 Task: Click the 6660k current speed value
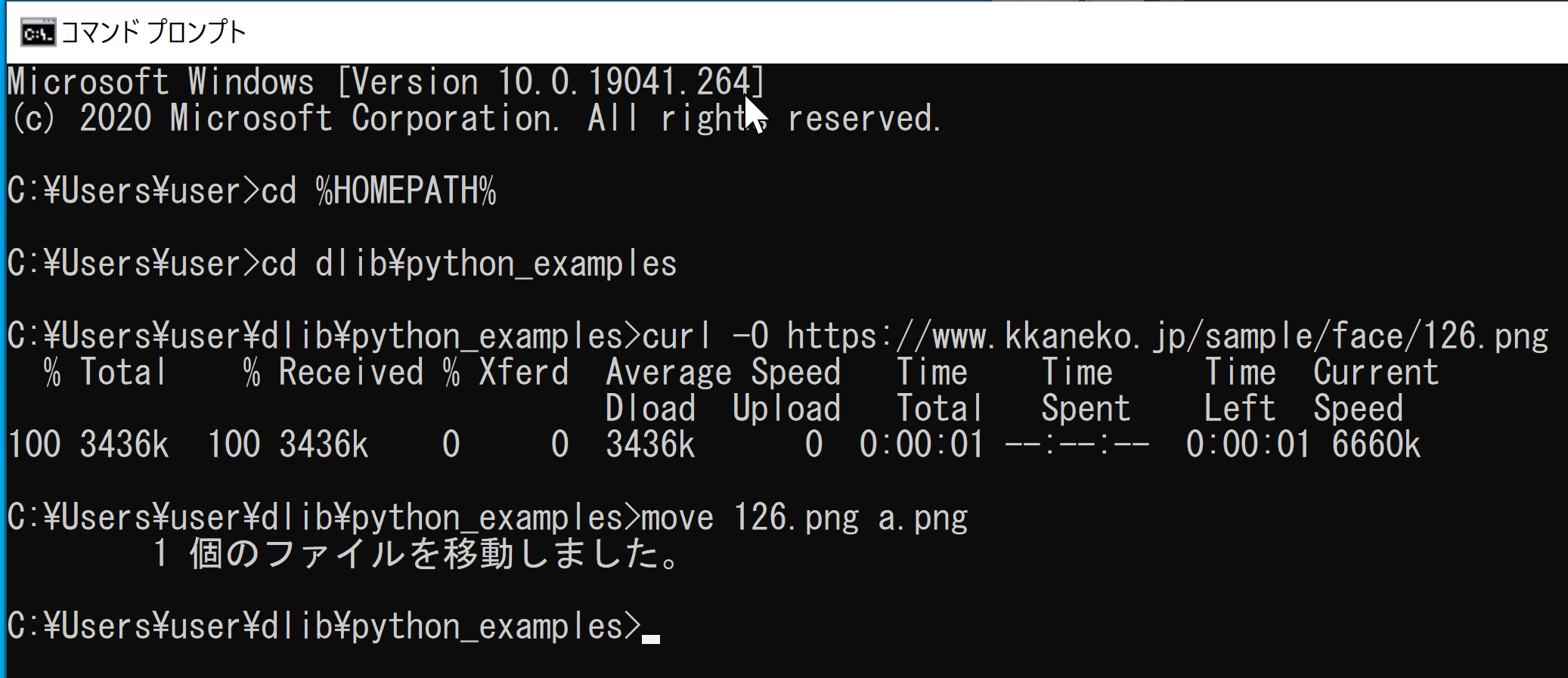[x=1376, y=444]
